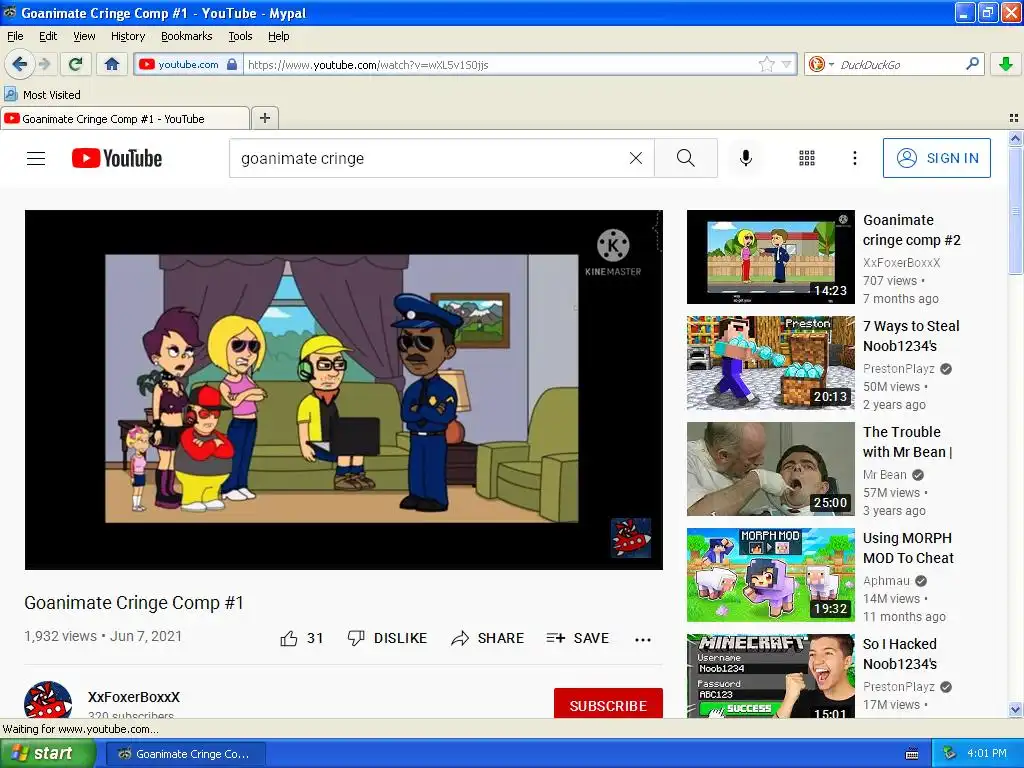Open the Using MORPH MOD To Cheat thumbnail
The image size is (1024, 768).
pyautogui.click(x=771, y=575)
